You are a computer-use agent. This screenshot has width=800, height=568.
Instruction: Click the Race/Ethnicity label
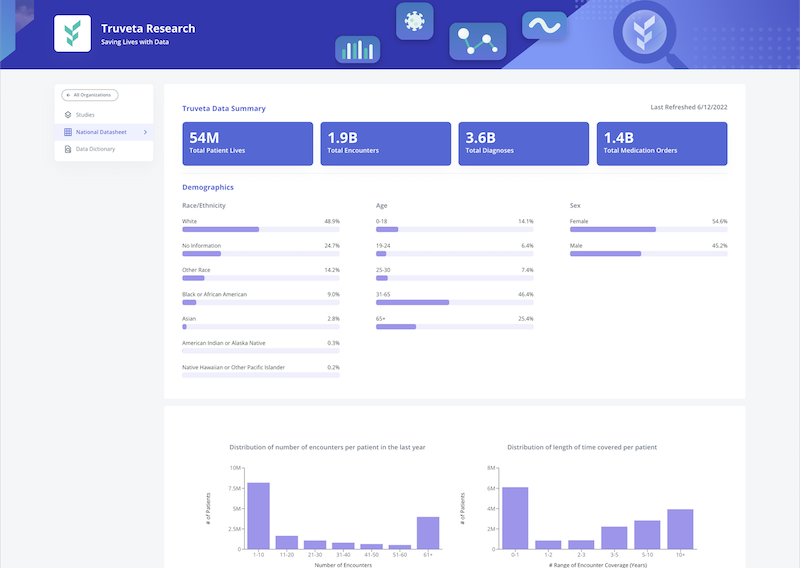204,206
